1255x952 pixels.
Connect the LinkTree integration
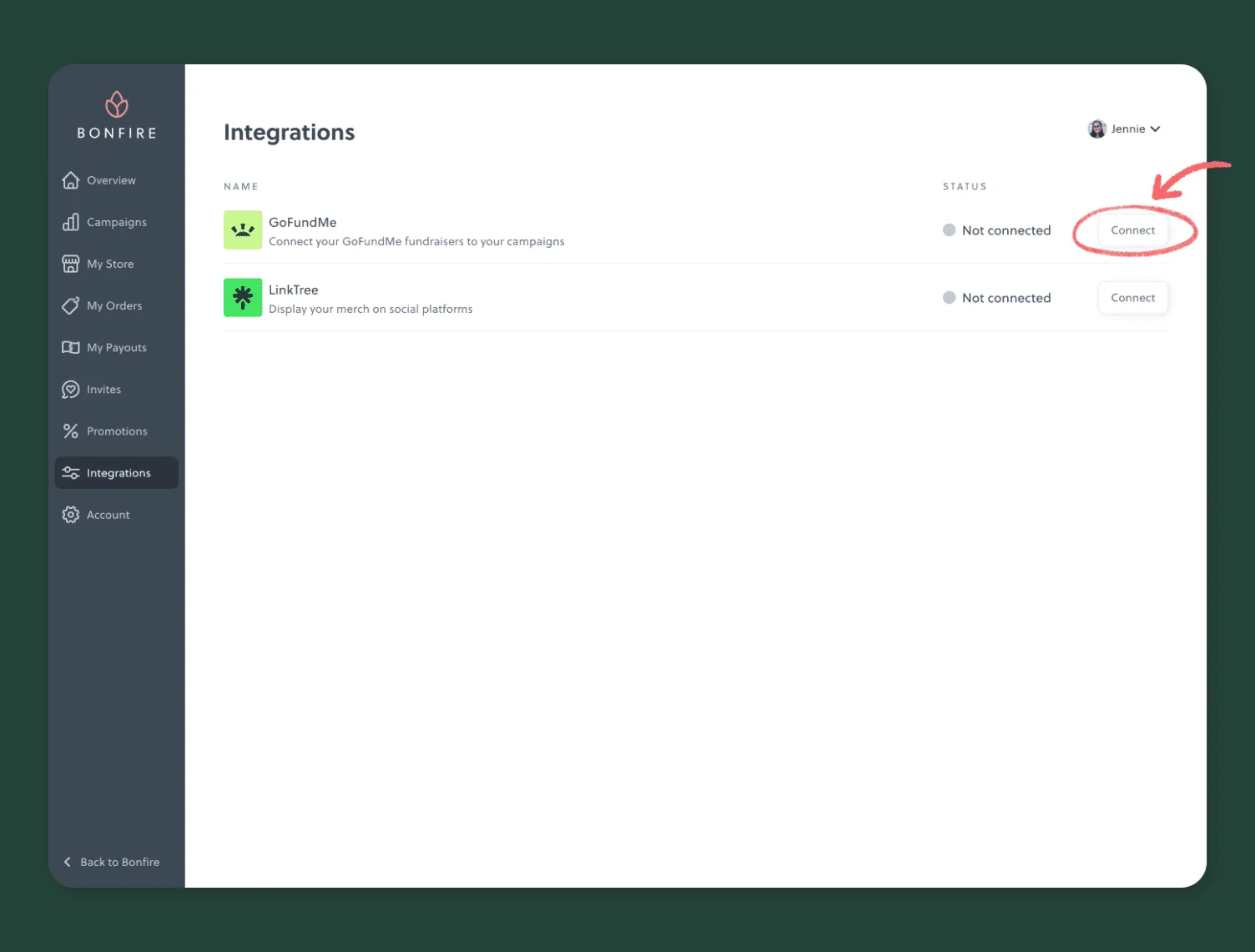coord(1132,298)
